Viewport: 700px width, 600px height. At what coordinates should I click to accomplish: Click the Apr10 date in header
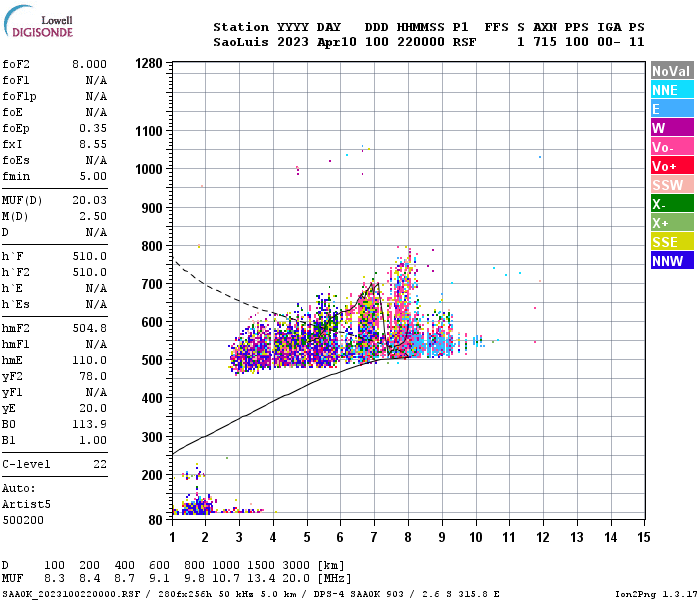pos(337,42)
